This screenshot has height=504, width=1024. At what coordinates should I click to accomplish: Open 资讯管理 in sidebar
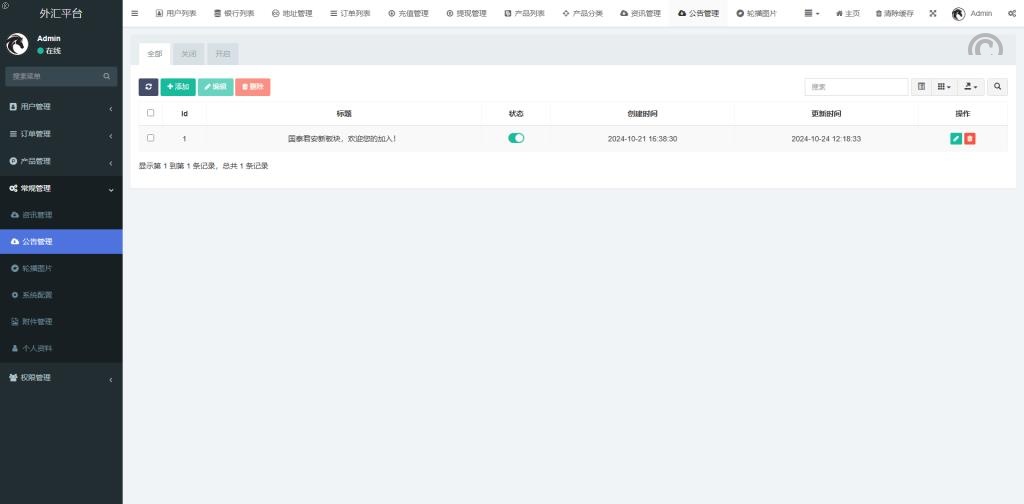tap(61, 215)
